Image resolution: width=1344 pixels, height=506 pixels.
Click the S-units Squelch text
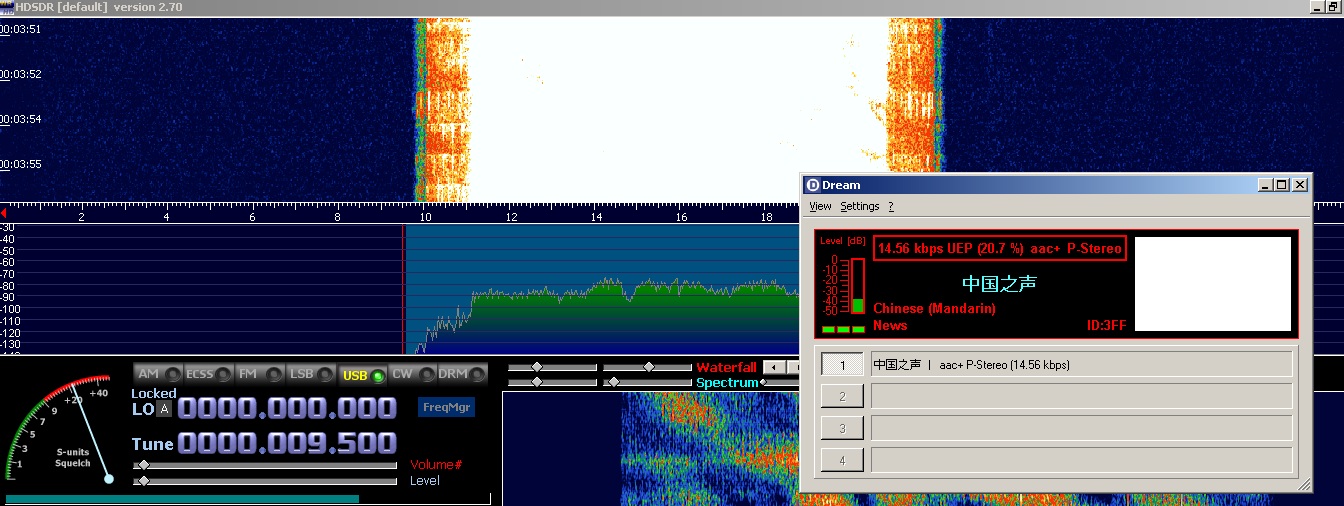(x=73, y=458)
